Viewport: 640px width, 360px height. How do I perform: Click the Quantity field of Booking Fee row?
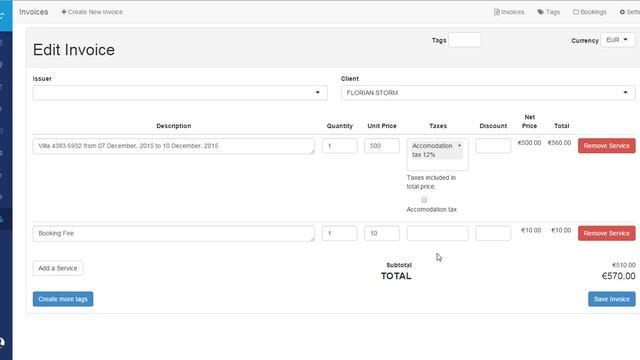click(340, 233)
